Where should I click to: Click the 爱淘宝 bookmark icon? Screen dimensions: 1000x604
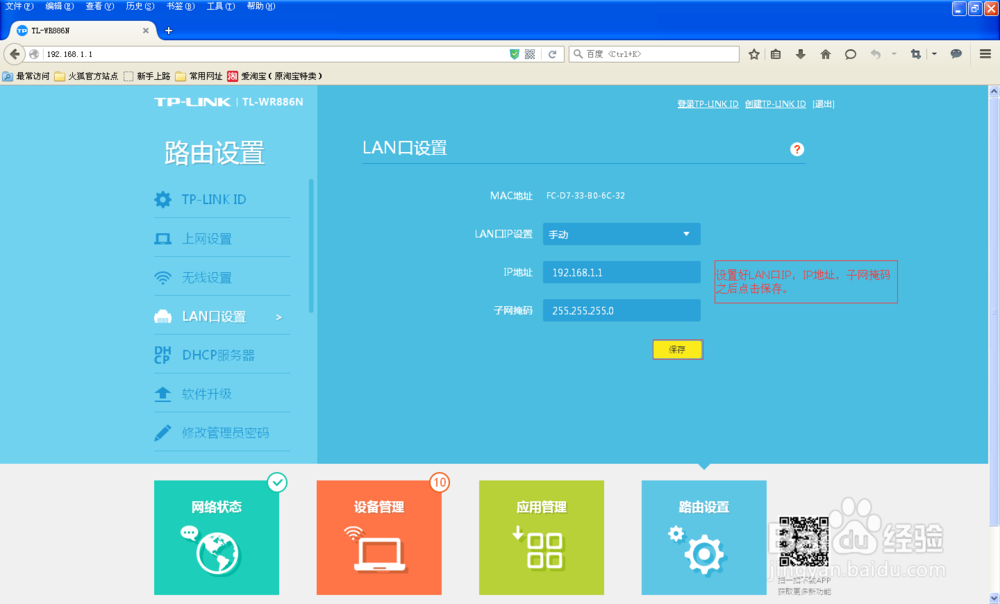pyautogui.click(x=233, y=77)
